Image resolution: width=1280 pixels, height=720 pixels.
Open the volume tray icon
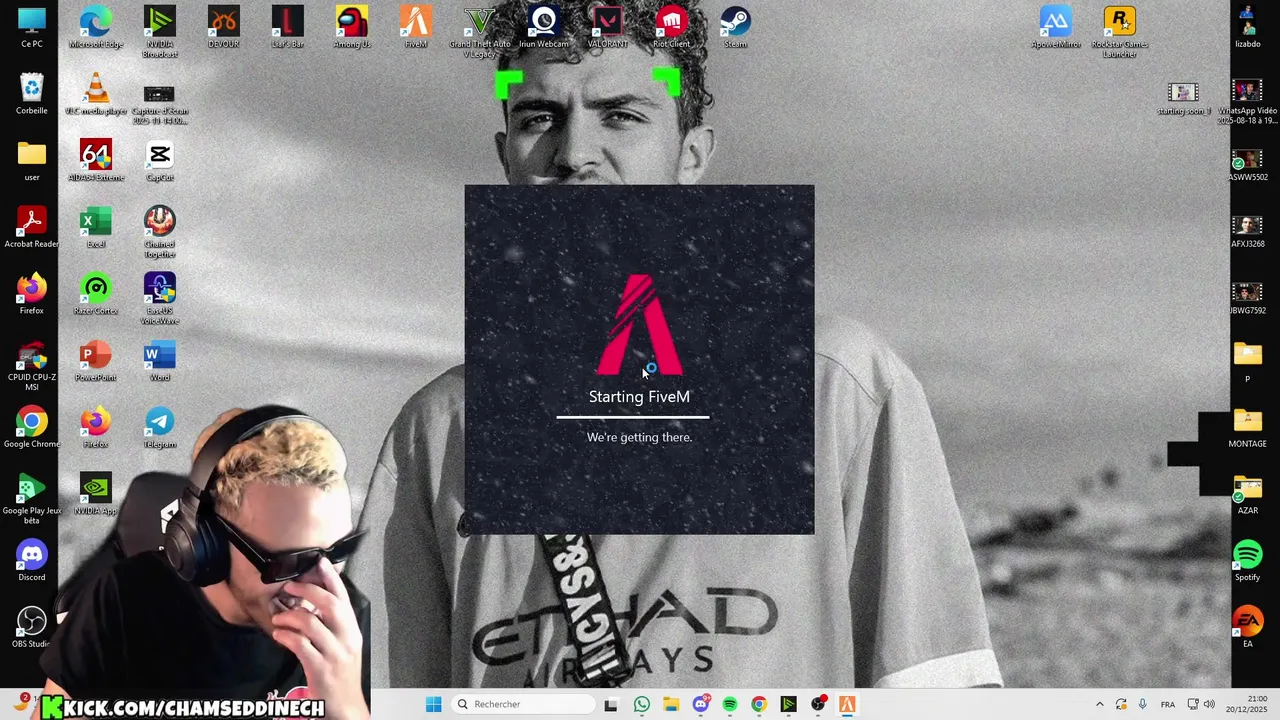(x=1209, y=704)
